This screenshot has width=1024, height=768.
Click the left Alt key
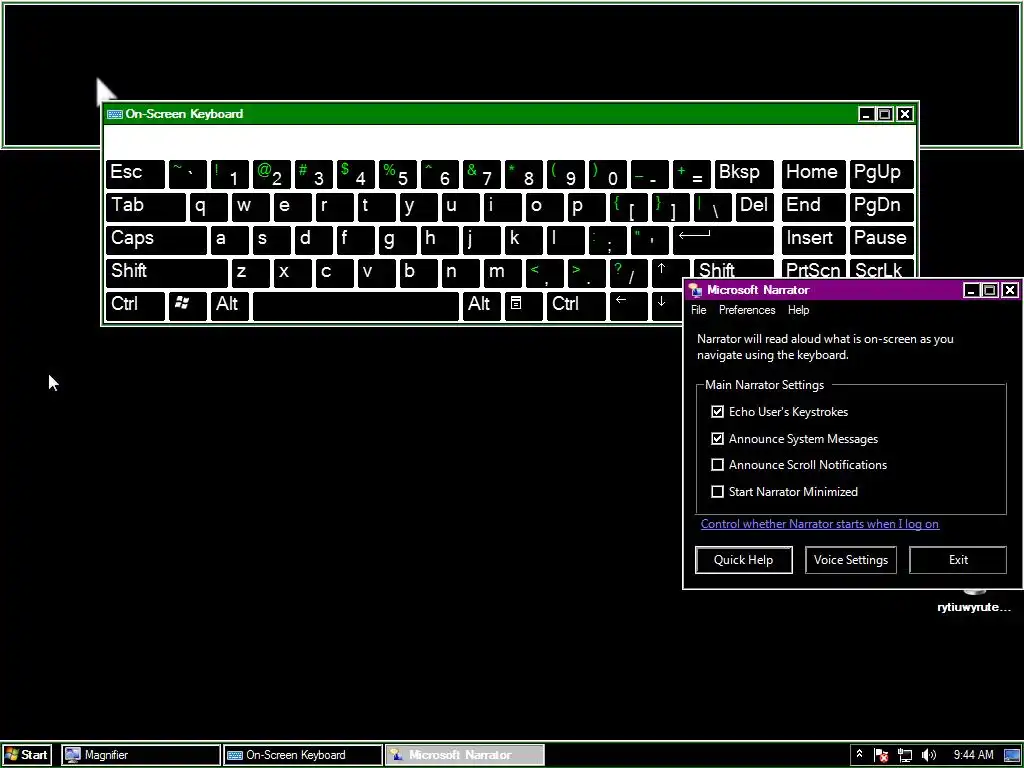229,306
